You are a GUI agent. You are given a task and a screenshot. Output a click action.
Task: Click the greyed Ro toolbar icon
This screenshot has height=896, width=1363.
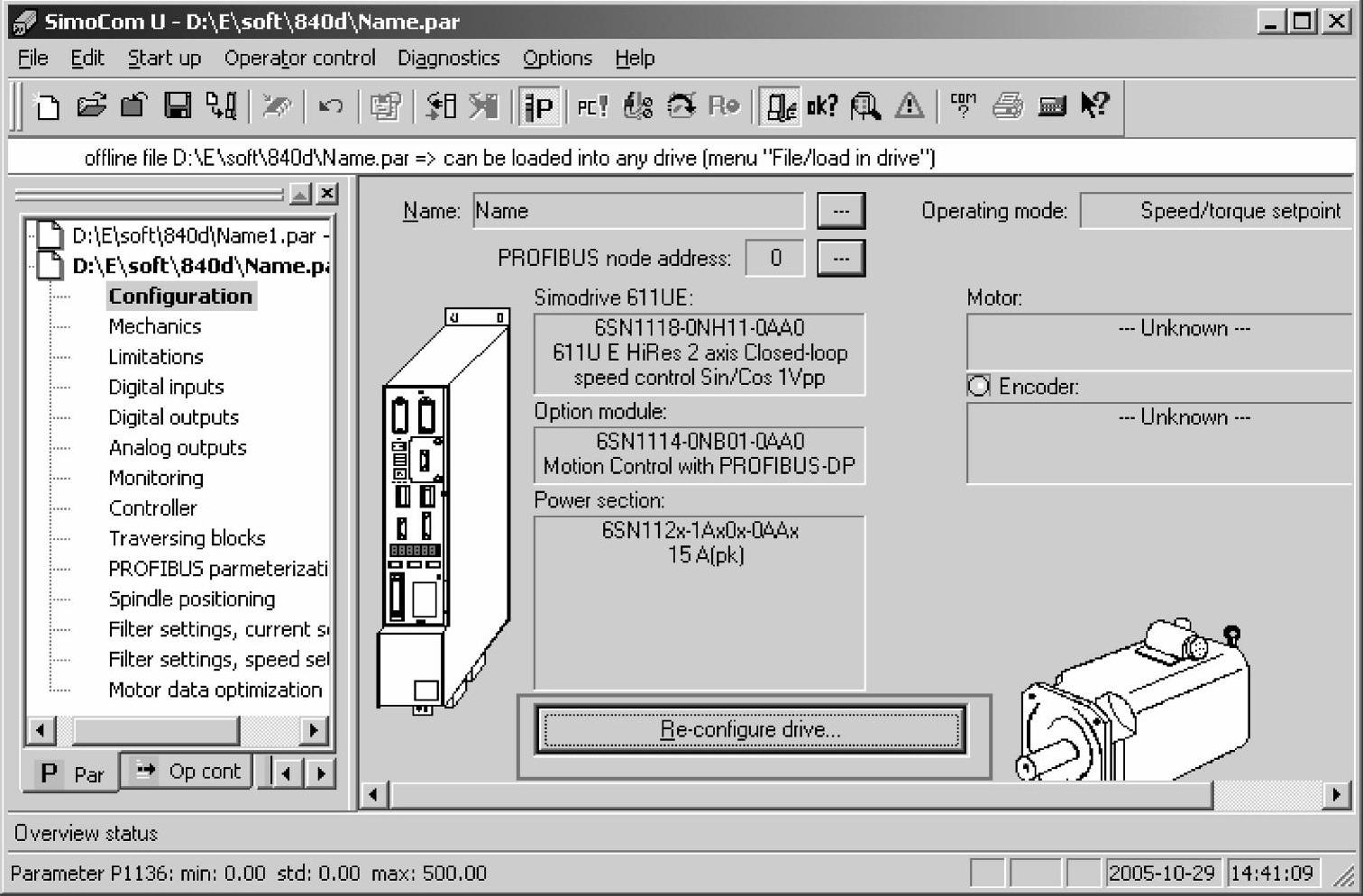(x=724, y=106)
